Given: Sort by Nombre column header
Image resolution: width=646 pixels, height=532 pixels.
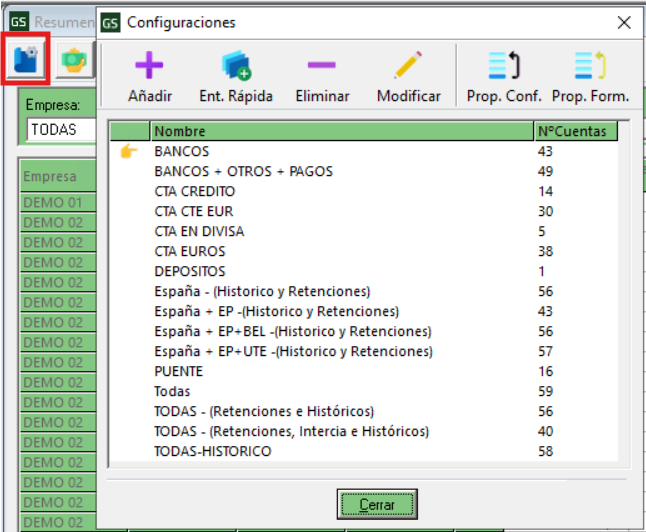Looking at the screenshot, I should click(342, 131).
